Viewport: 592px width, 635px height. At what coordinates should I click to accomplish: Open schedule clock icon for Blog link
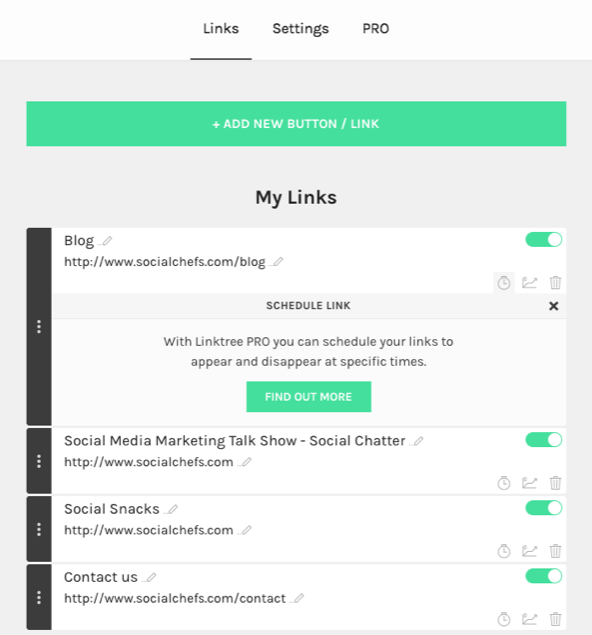tap(504, 283)
